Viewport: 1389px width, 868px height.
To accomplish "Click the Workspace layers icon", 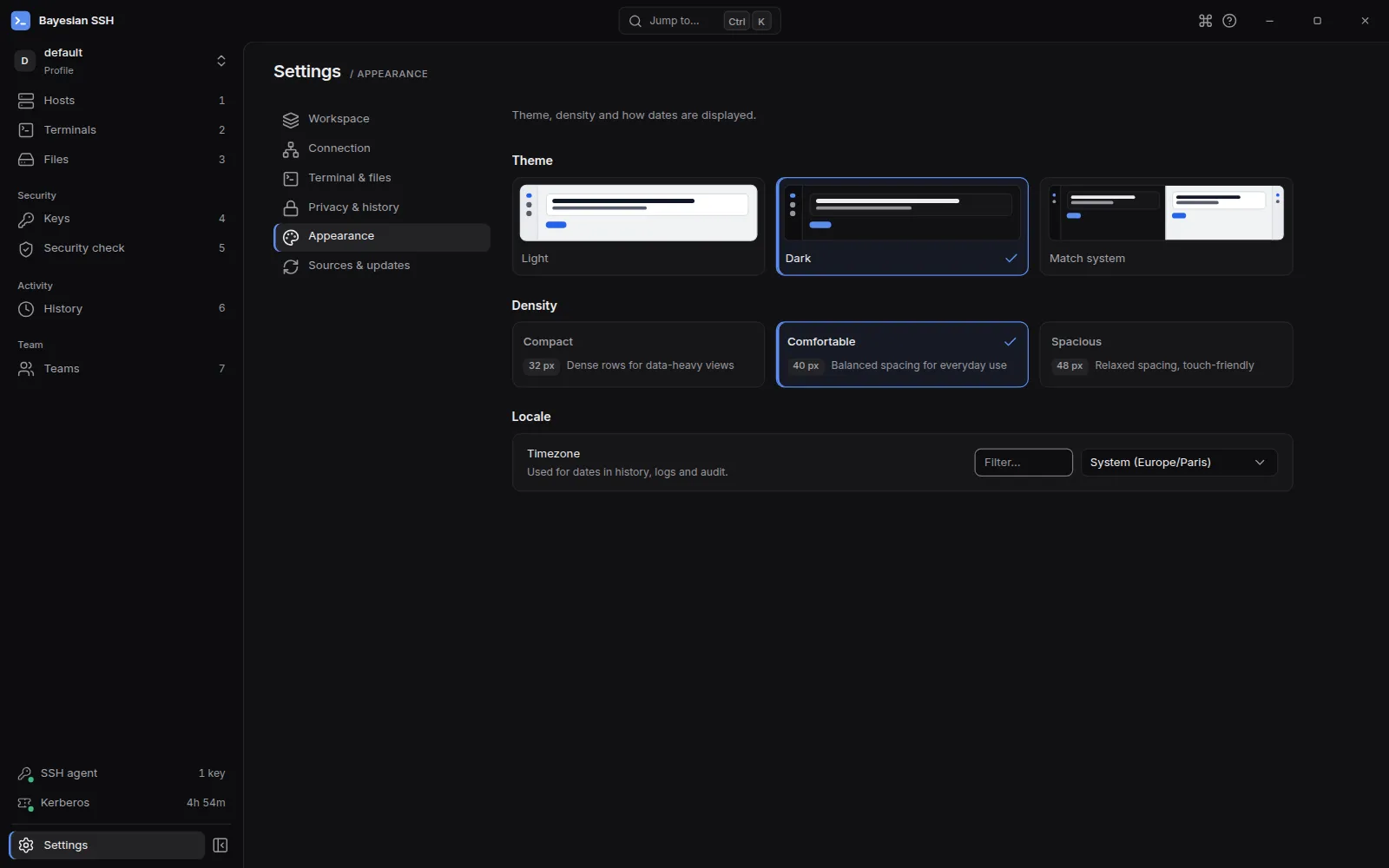I will (291, 120).
